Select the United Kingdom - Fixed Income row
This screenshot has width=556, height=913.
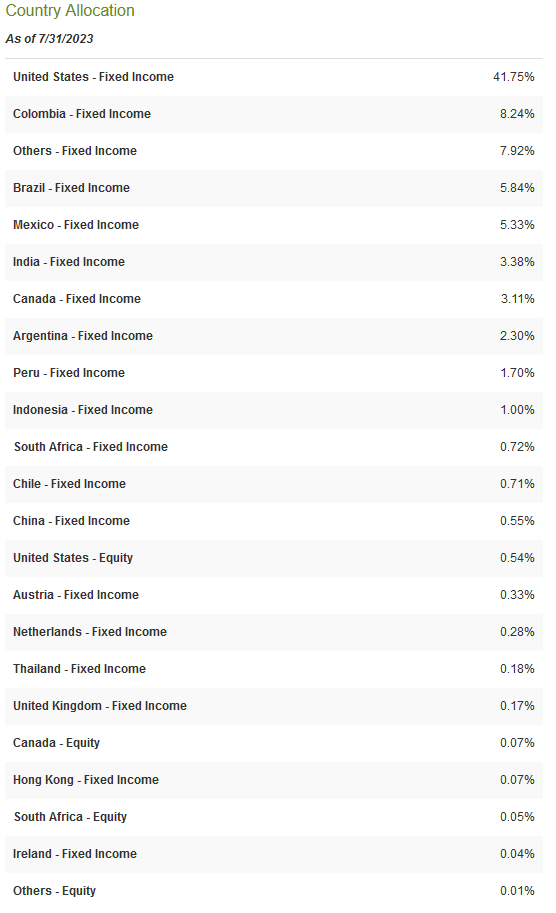coord(274,706)
